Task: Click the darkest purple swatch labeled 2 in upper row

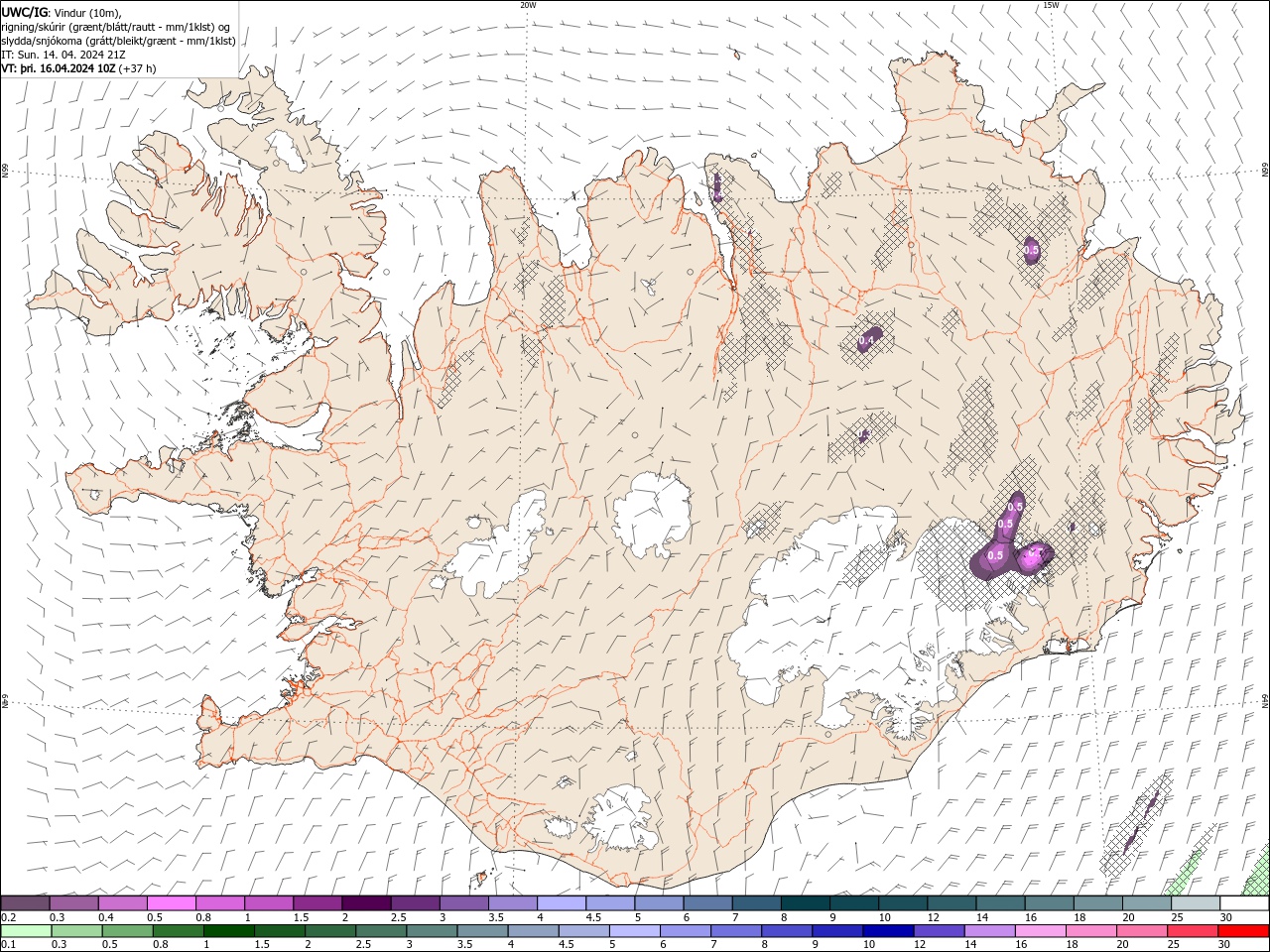Action: tap(366, 903)
